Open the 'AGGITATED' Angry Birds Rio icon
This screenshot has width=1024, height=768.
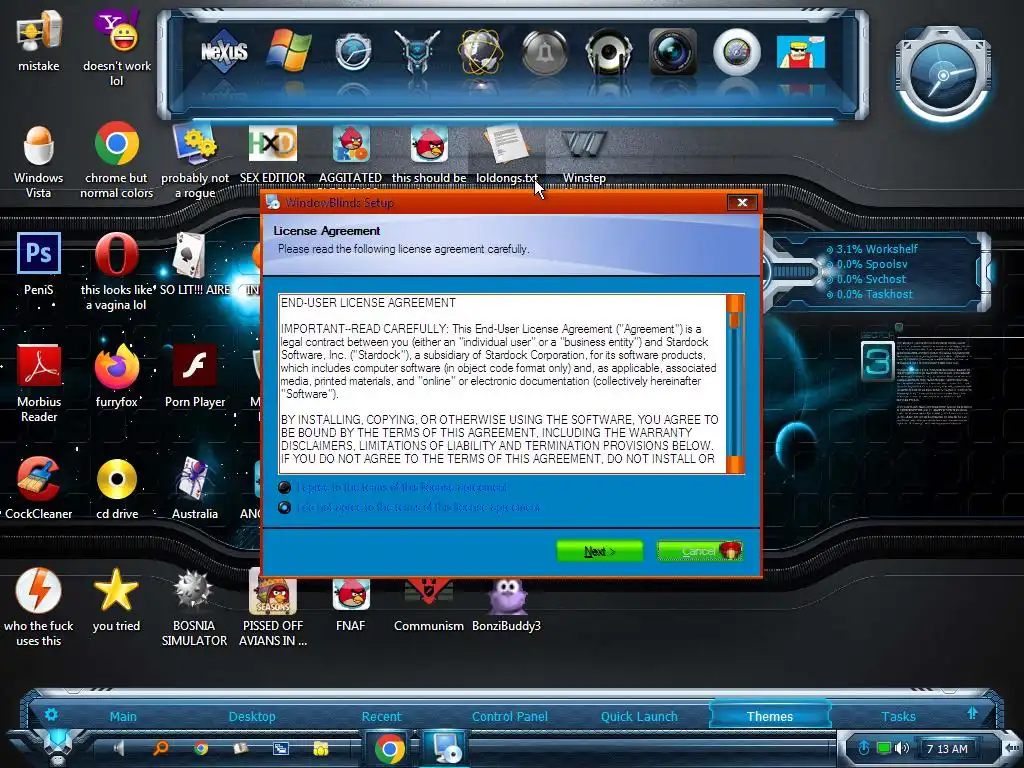[351, 154]
